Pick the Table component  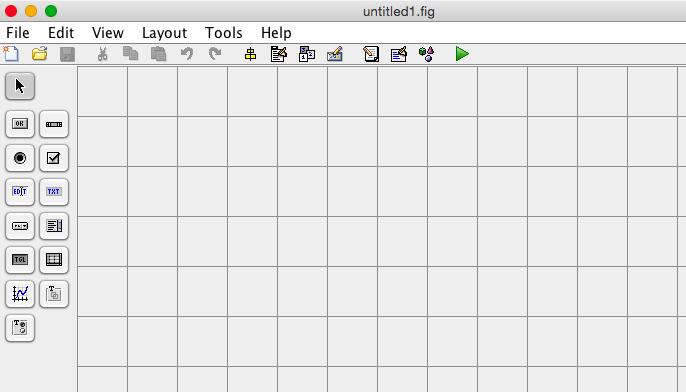coord(54,260)
